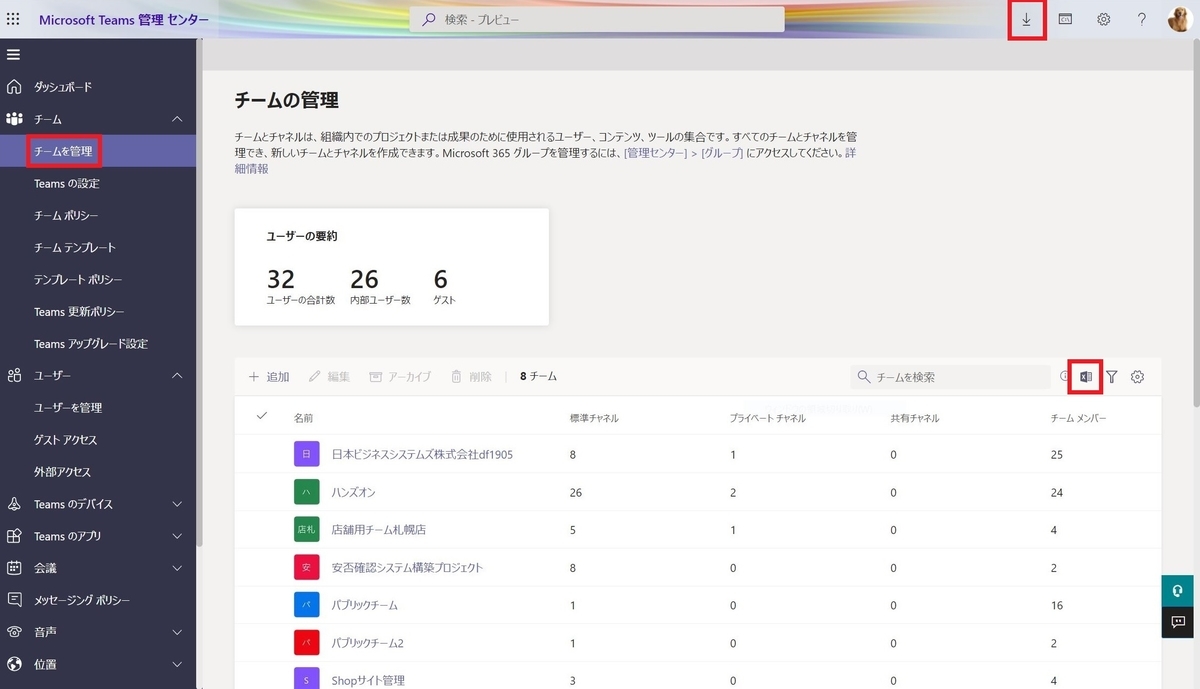The height and width of the screenshot is (689, 1200).
Task: Sort by 標準チャネル column header
Action: [594, 417]
